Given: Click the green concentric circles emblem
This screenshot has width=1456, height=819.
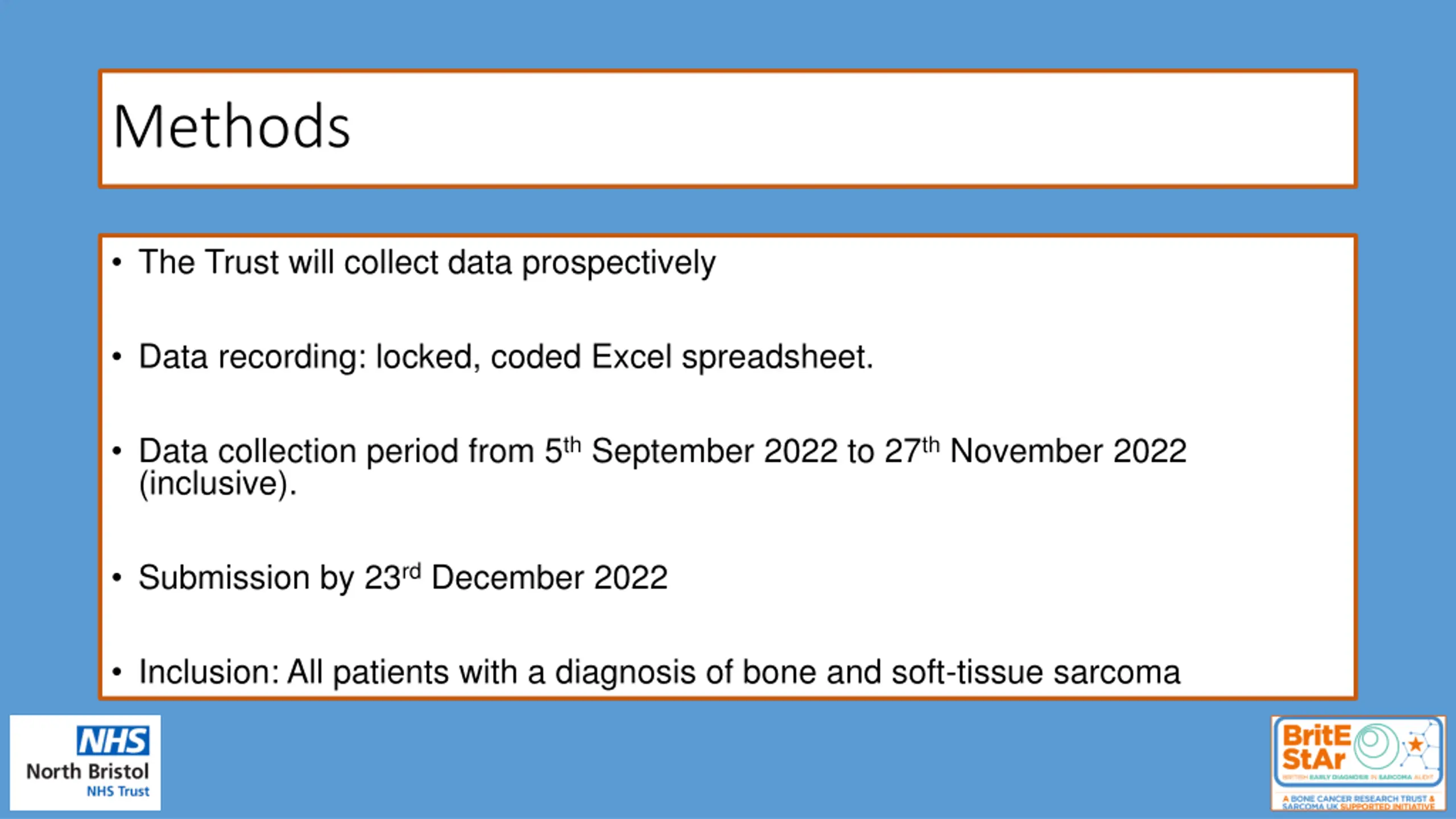Looking at the screenshot, I should tap(1376, 746).
